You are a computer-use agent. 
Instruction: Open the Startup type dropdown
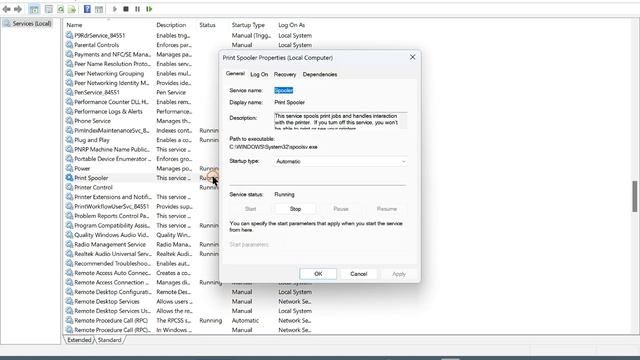(341, 162)
